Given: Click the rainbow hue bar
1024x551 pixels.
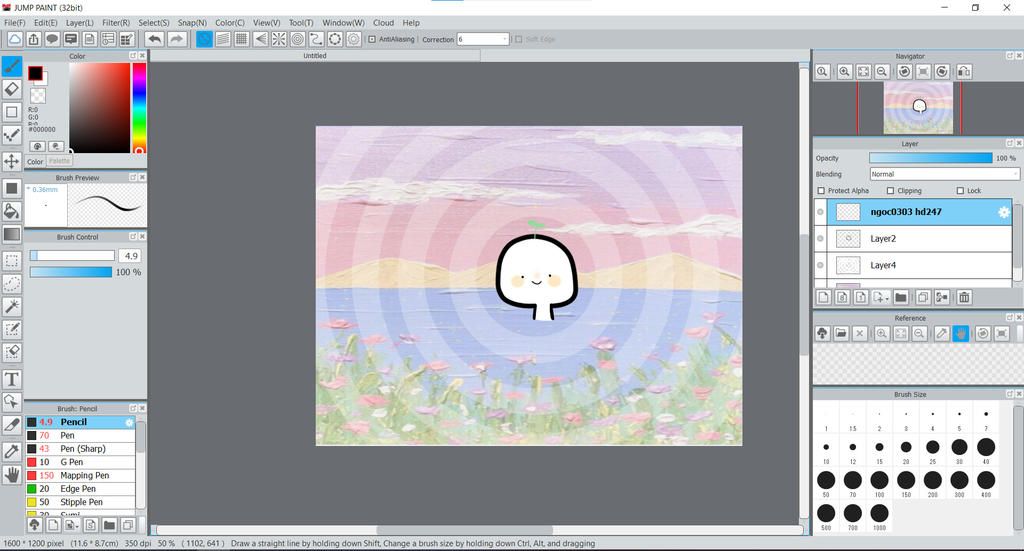Looking at the screenshot, I should coord(139,108).
